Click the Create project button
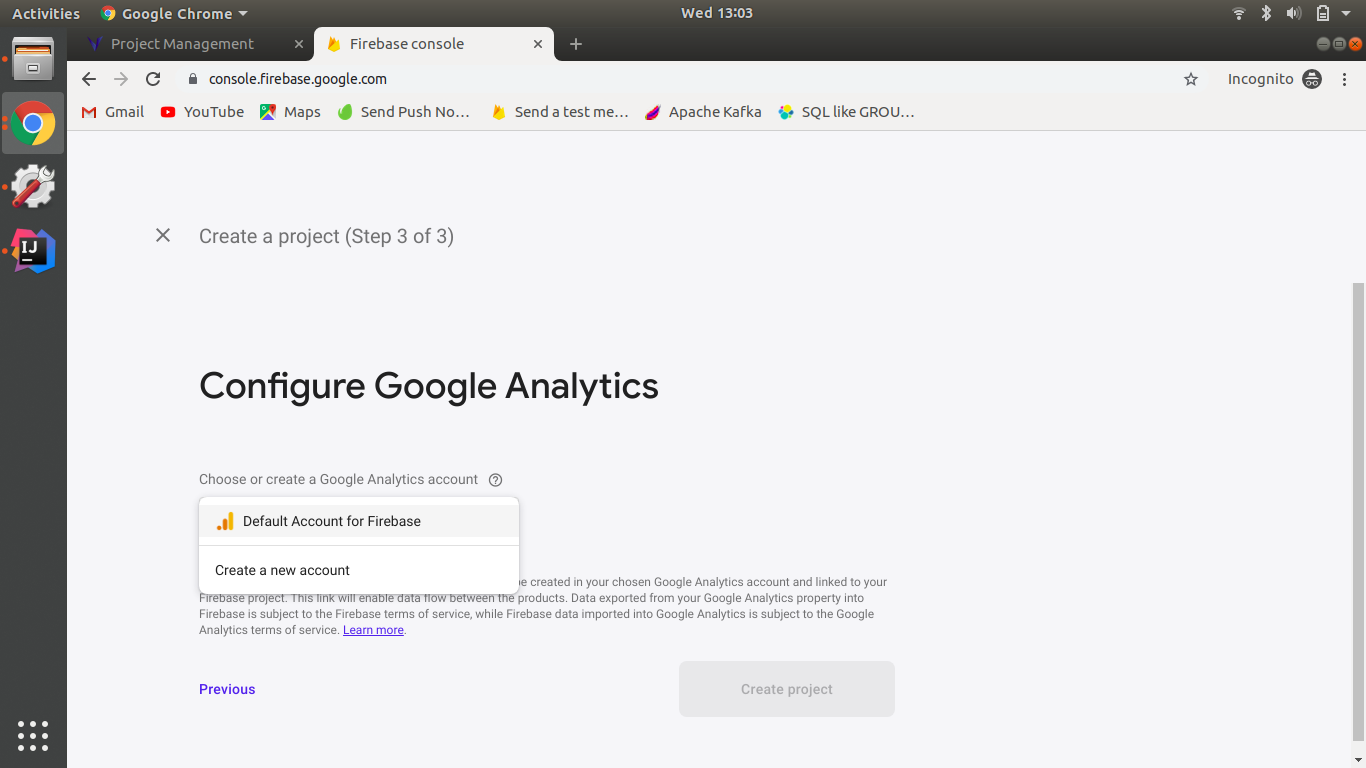The width and height of the screenshot is (1366, 768). tap(787, 689)
